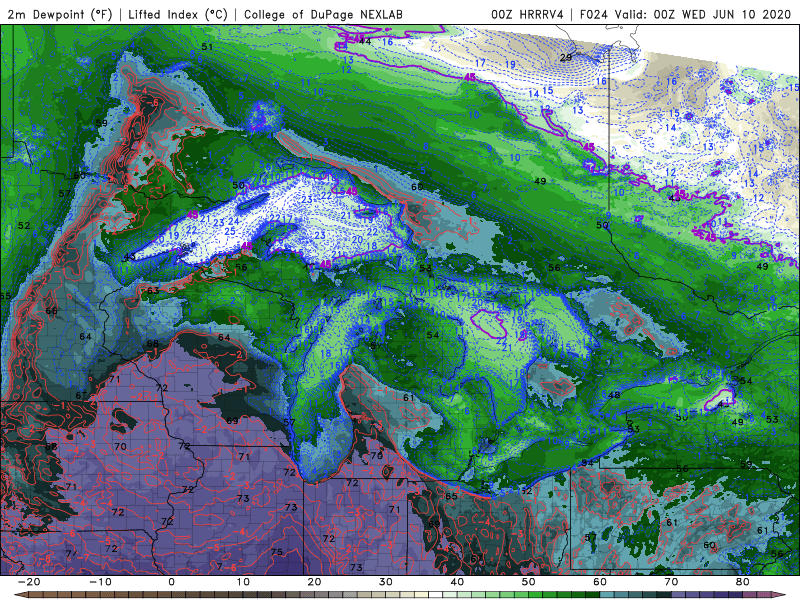Click the 'College of DuPage NEXLAB' header text
This screenshot has width=800, height=600.
[323, 14]
